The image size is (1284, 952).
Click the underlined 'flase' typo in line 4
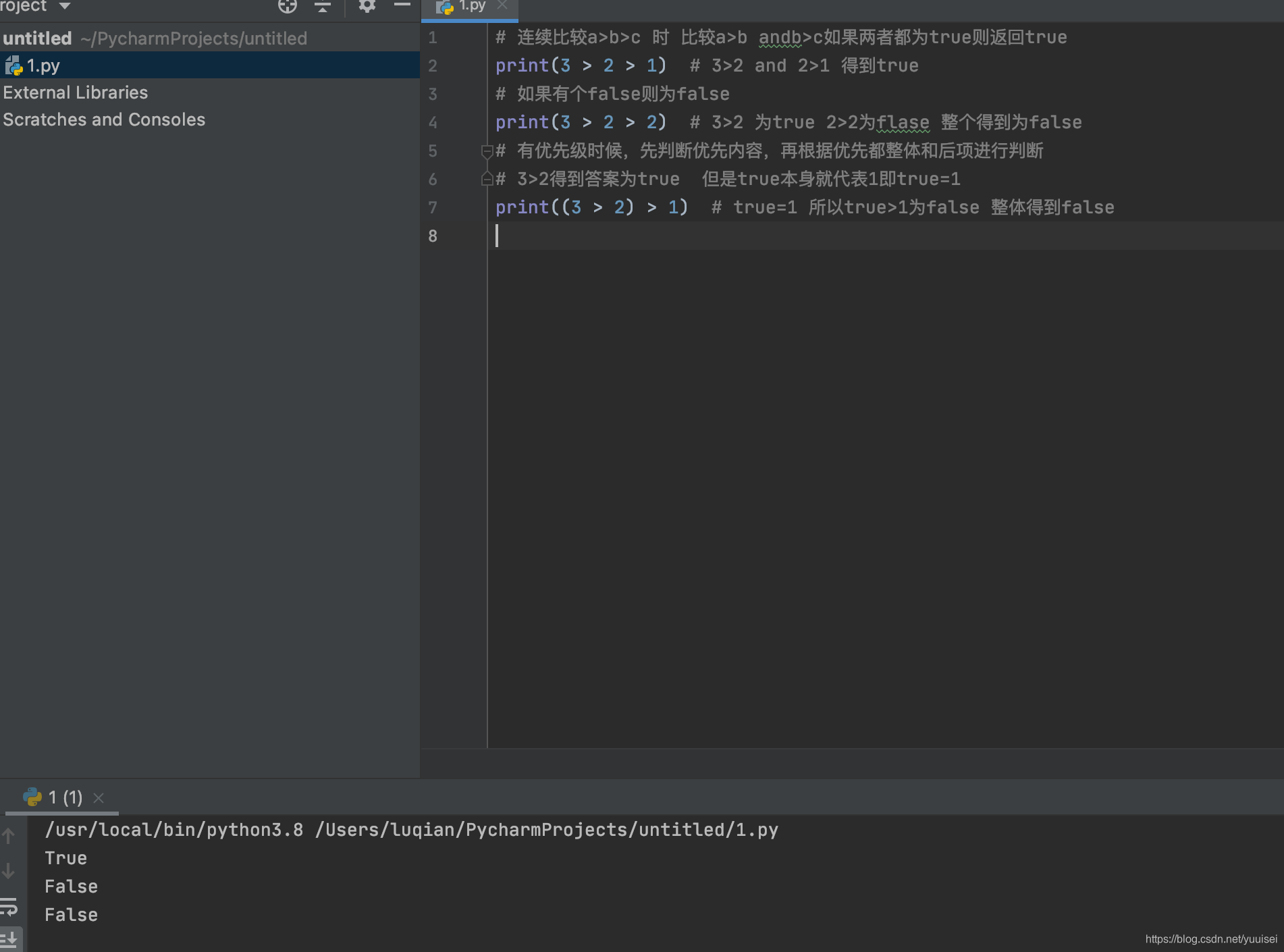pos(903,122)
